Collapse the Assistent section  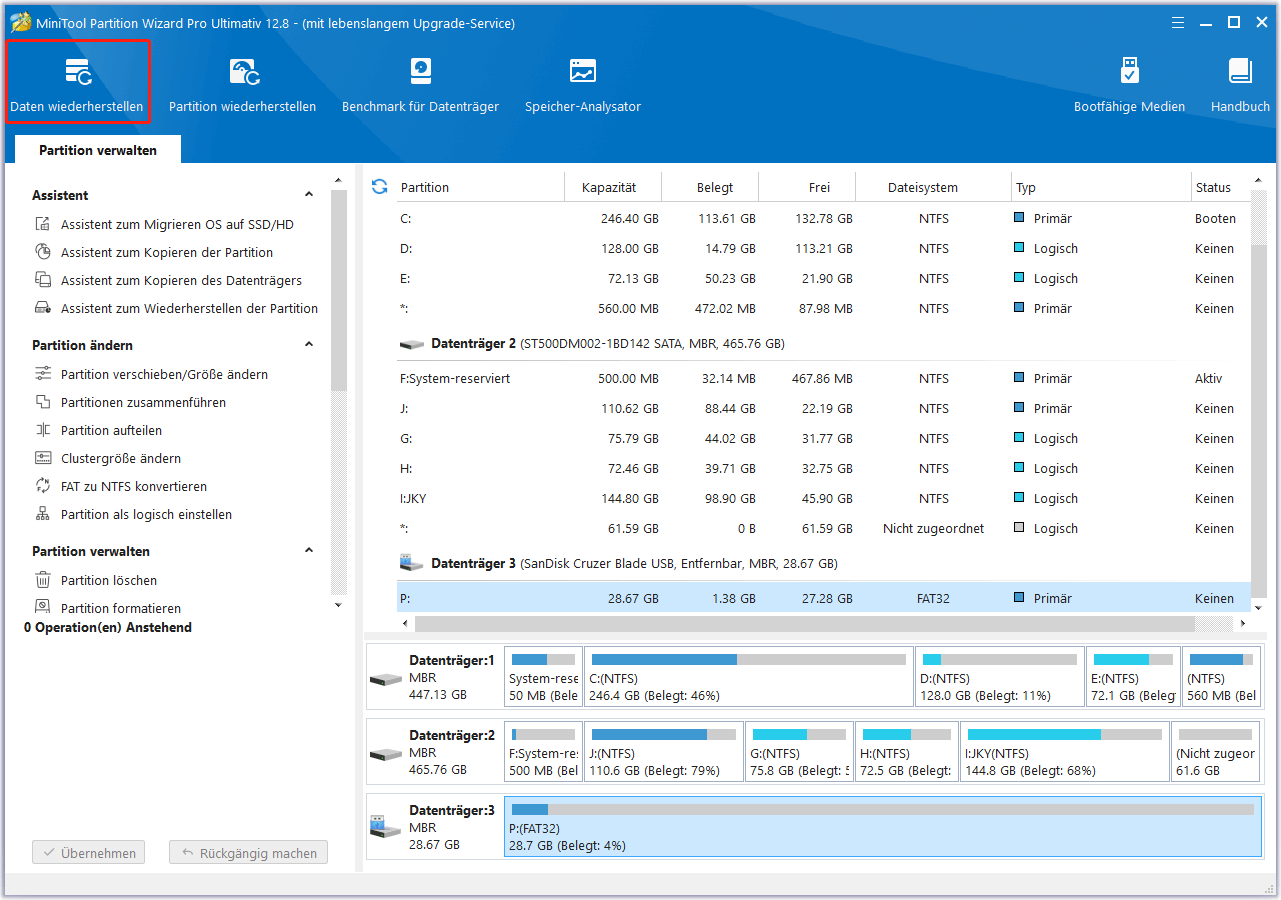[x=309, y=195]
